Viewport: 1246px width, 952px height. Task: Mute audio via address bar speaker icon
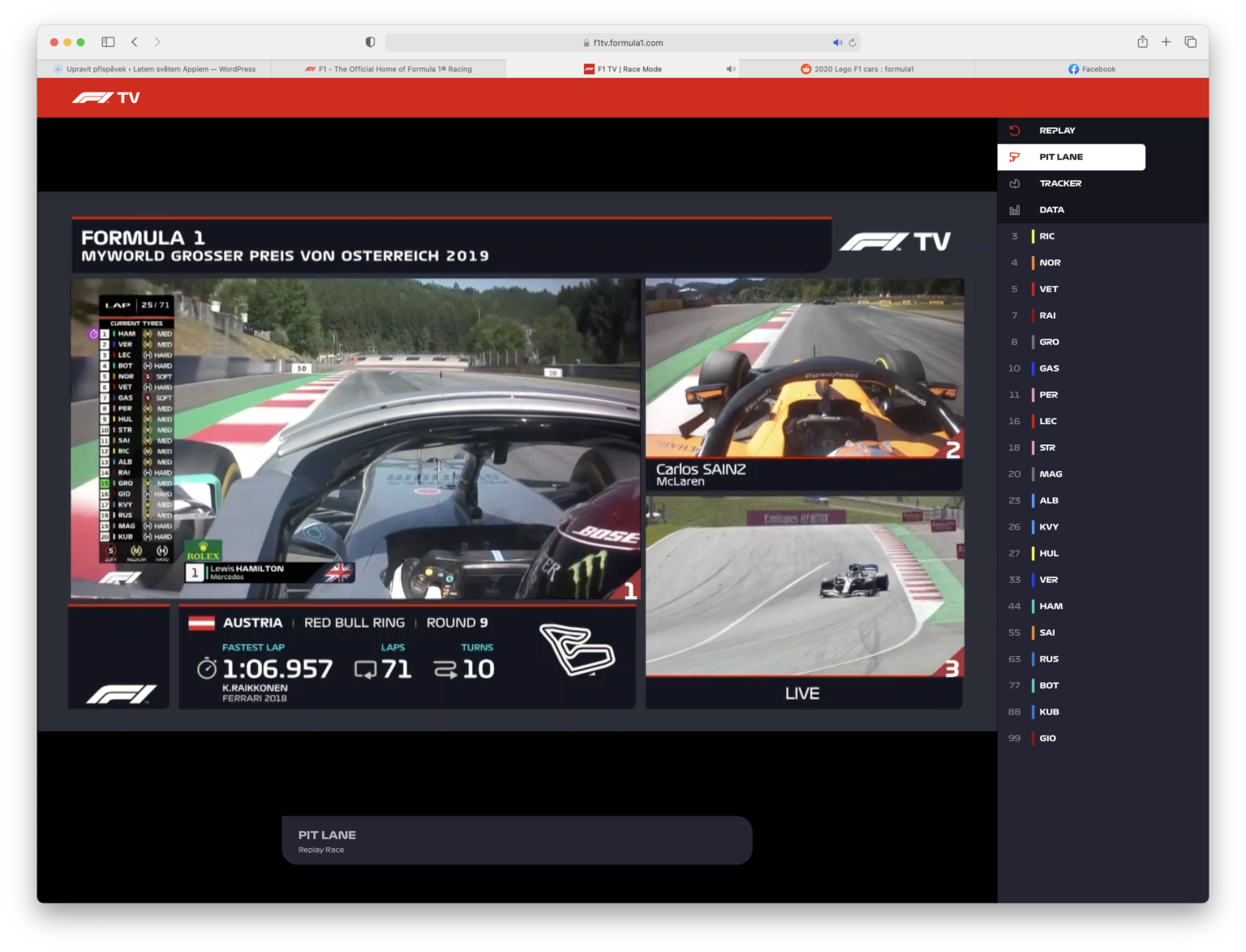tap(837, 43)
